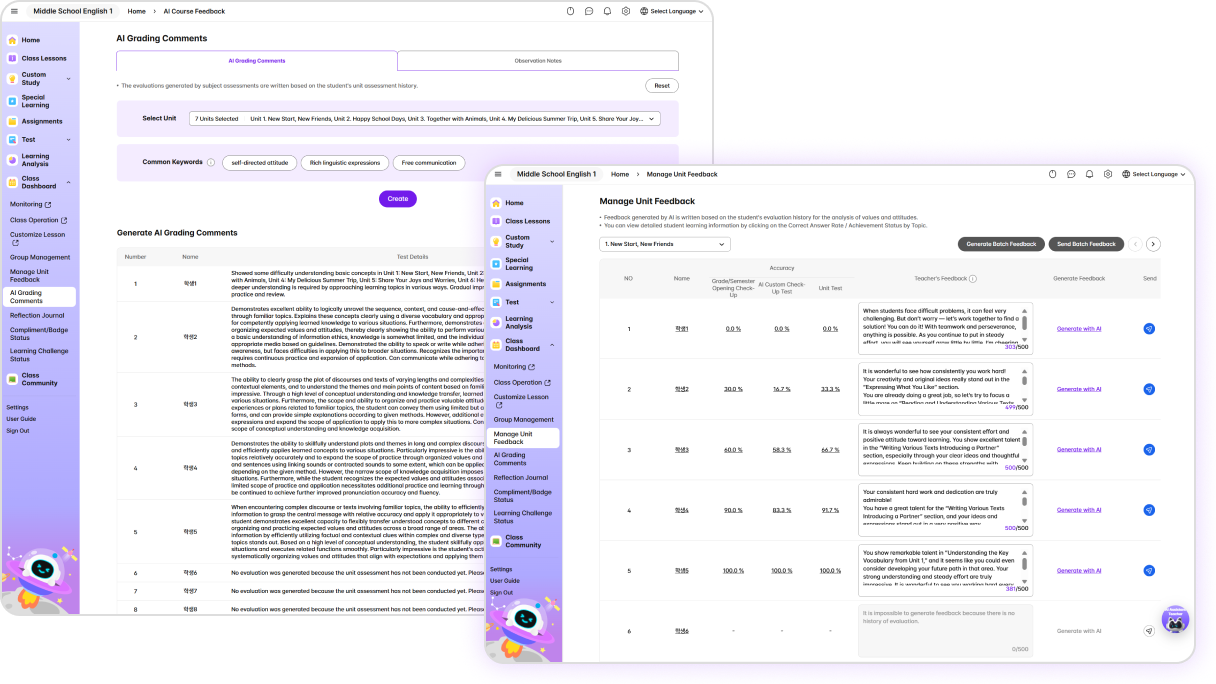1216x684 pixels.
Task: Click Special Learning icon in AI Course Feedback sidebar
Action: click(12, 101)
